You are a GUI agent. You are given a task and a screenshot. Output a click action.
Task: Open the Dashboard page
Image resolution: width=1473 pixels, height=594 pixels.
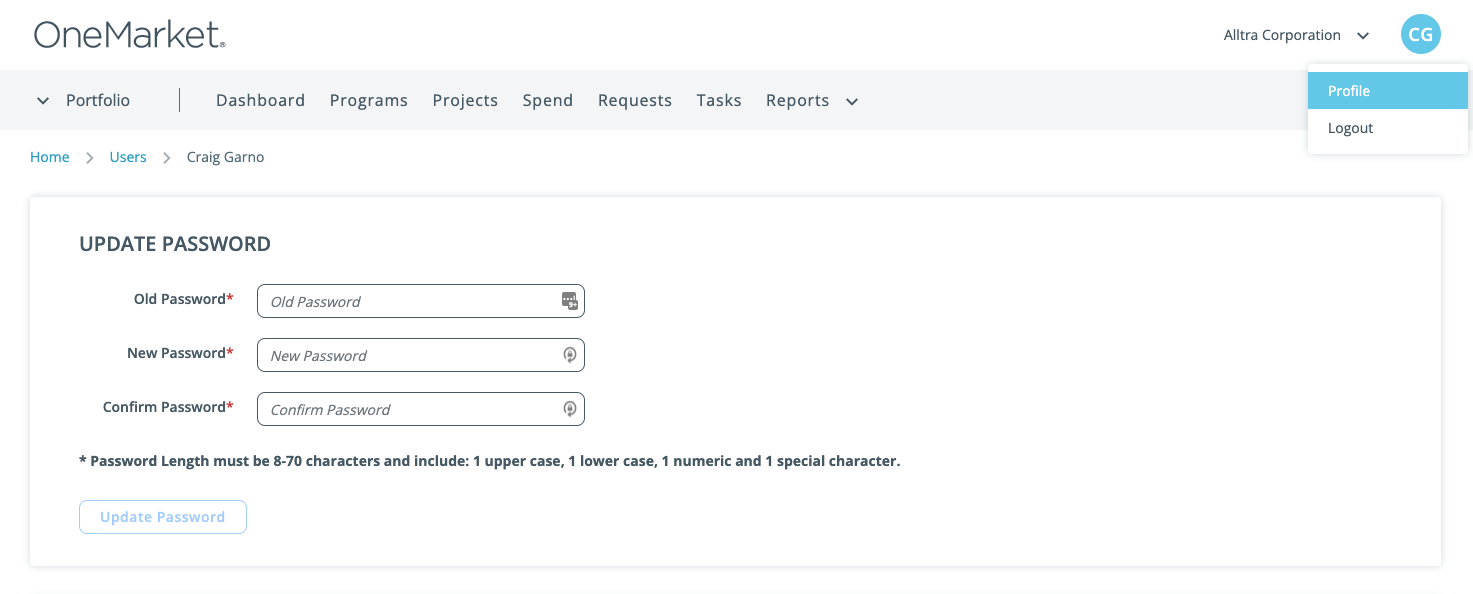(260, 100)
